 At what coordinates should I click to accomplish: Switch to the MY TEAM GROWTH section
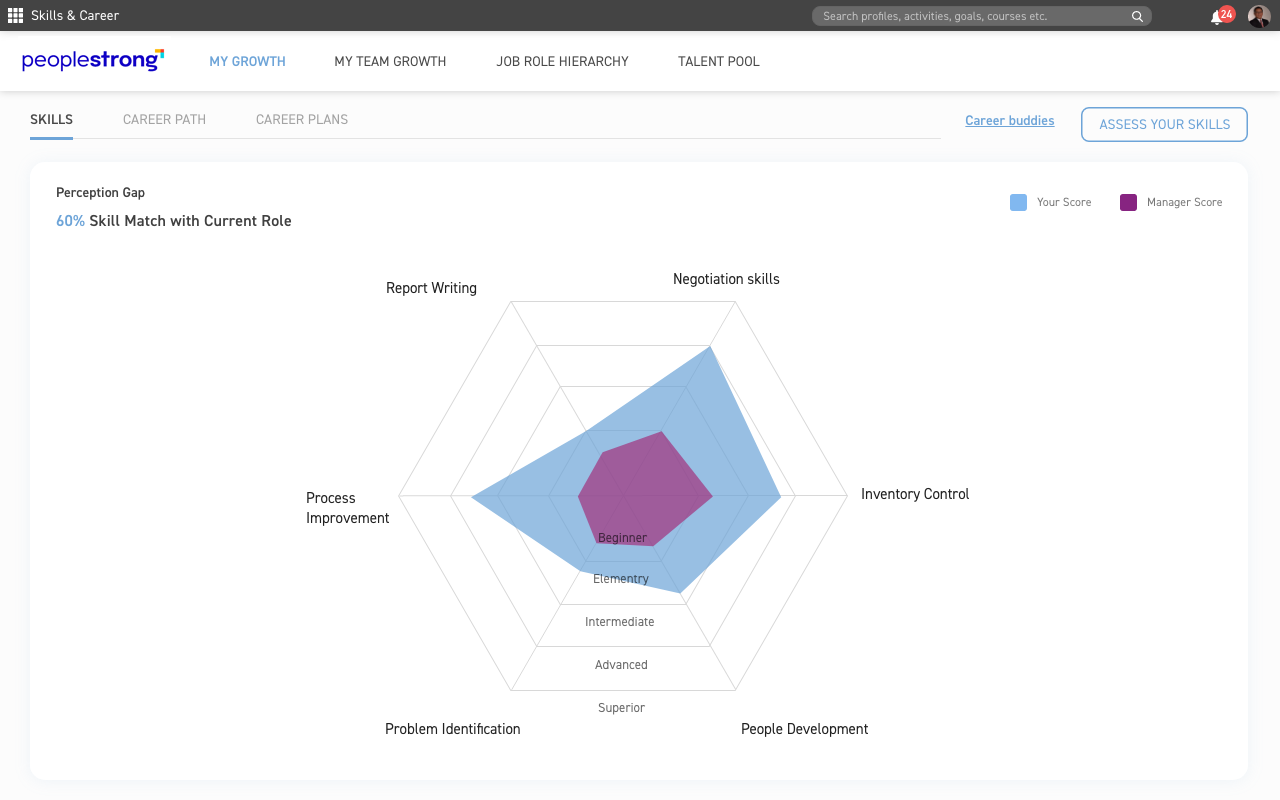(x=390, y=61)
